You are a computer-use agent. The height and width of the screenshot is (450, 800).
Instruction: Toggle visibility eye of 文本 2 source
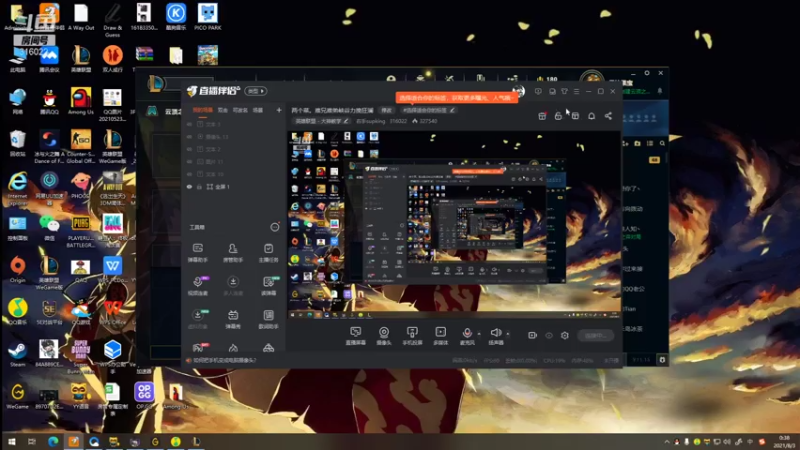coord(189,149)
